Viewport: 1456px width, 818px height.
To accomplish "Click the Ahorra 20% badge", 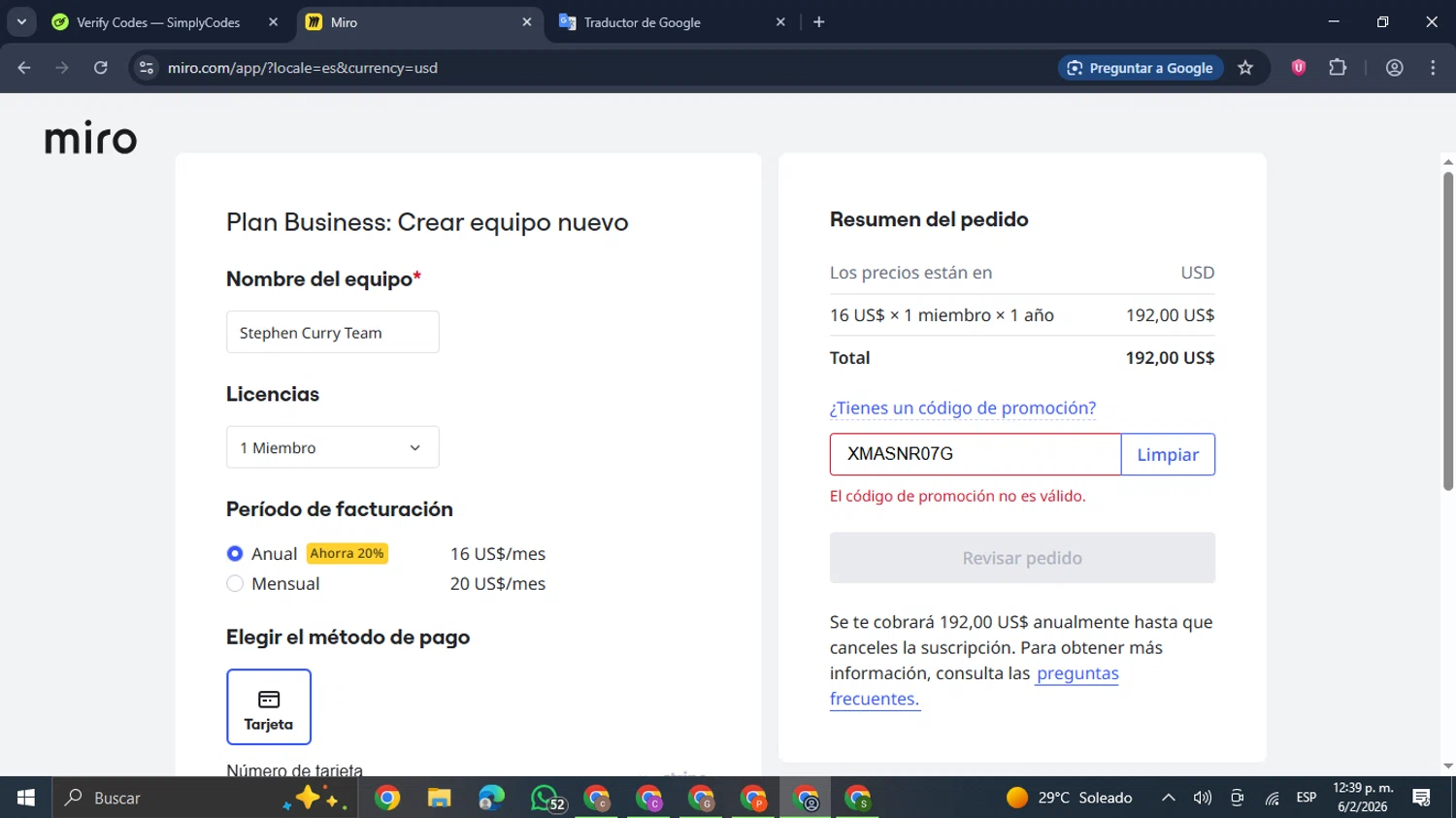I will click(347, 553).
